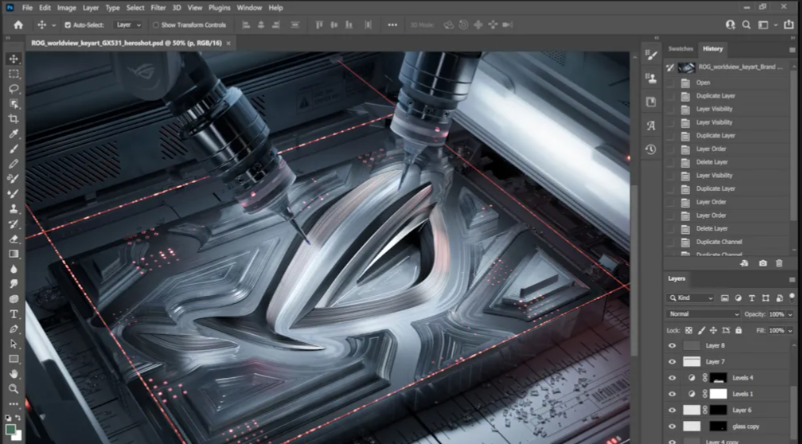
Task: Enable Show Transform Controls checkbox
Action: pos(155,25)
